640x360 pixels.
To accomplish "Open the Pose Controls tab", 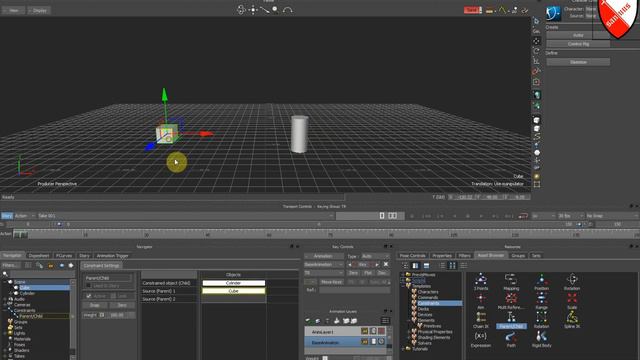I will coord(413,256).
